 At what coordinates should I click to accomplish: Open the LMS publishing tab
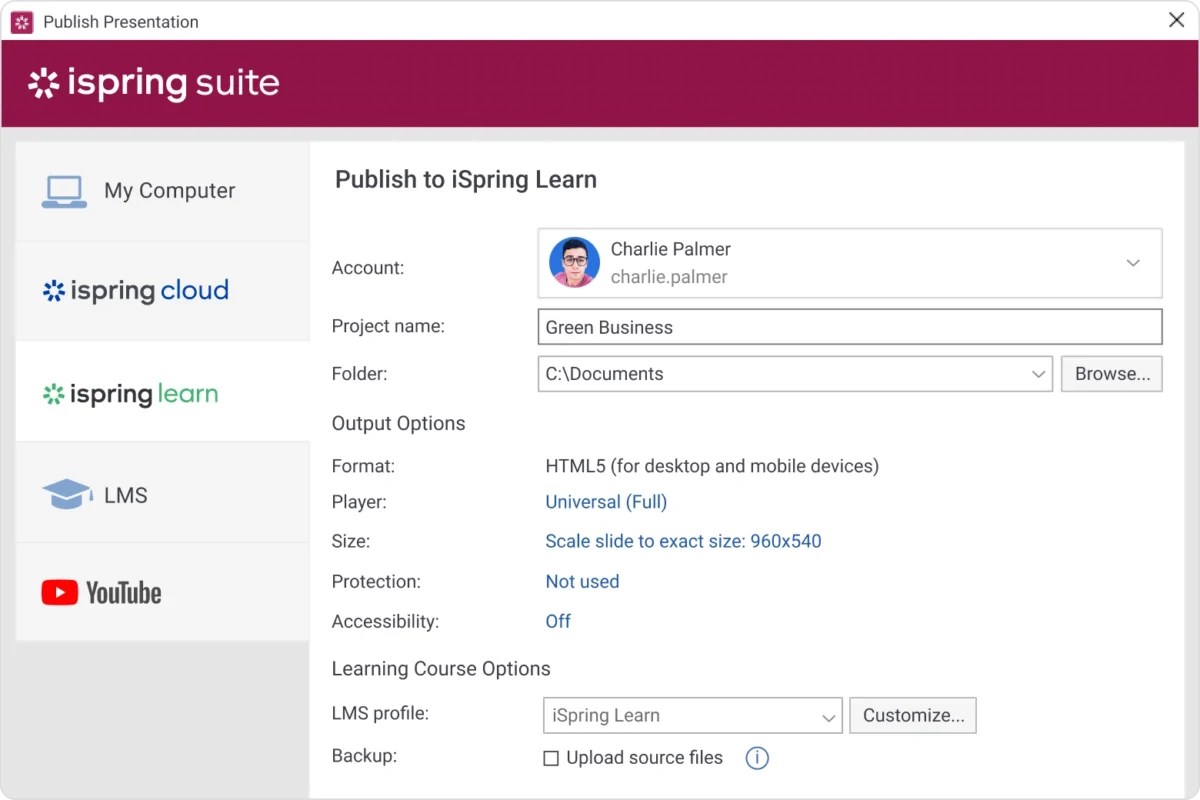coord(163,493)
